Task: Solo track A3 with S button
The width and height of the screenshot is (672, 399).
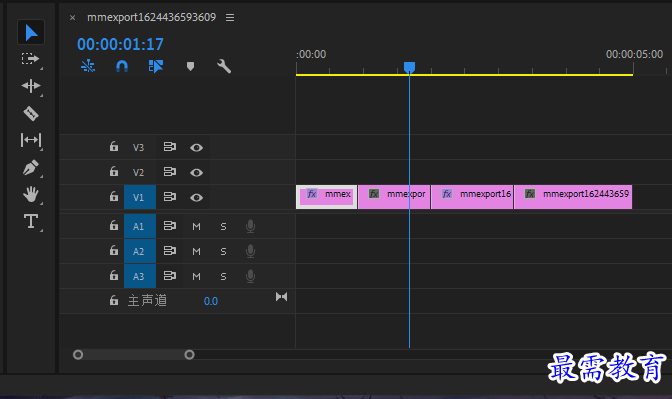Action: pos(223,276)
